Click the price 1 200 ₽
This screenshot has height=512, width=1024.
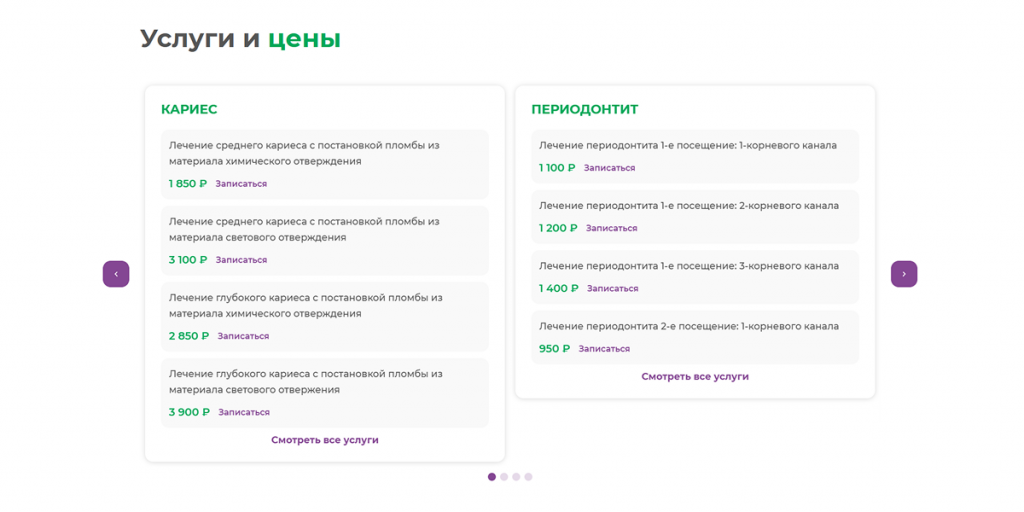[x=558, y=228]
